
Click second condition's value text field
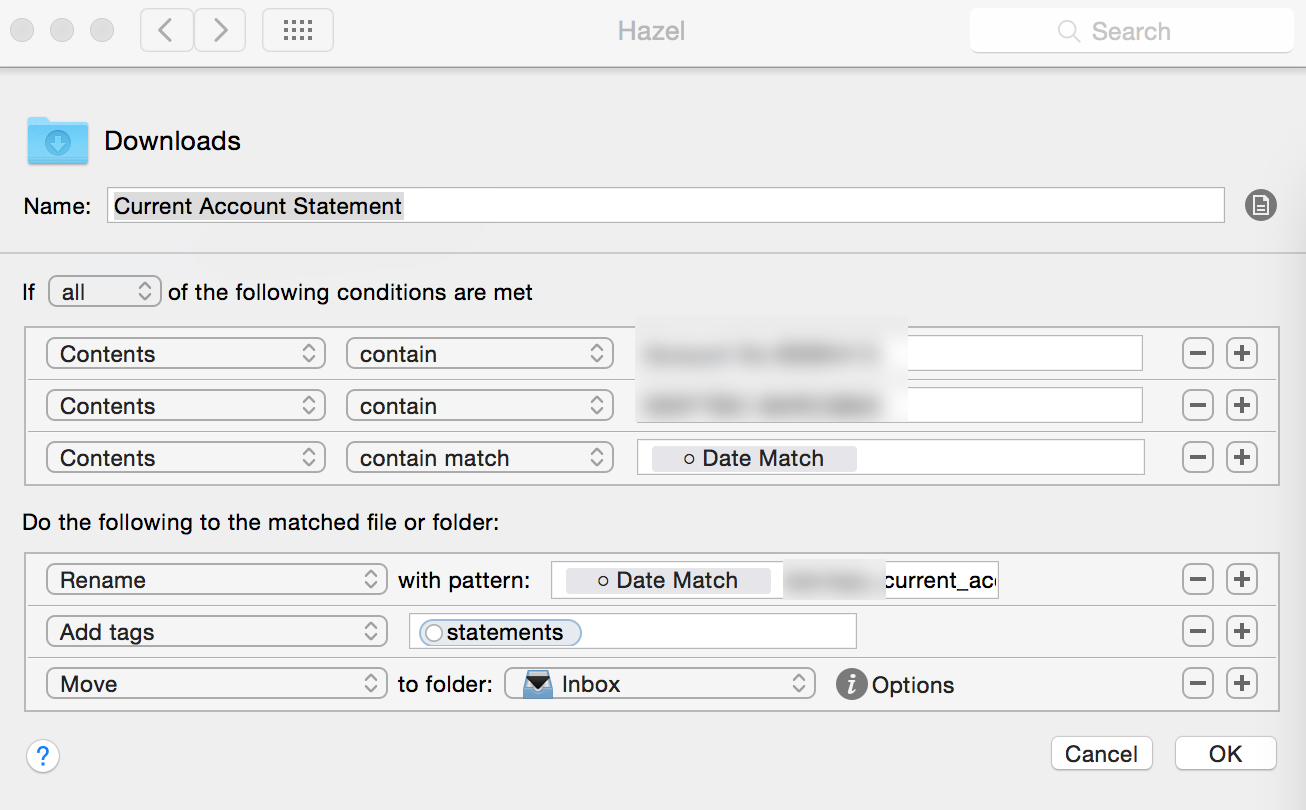(890, 406)
